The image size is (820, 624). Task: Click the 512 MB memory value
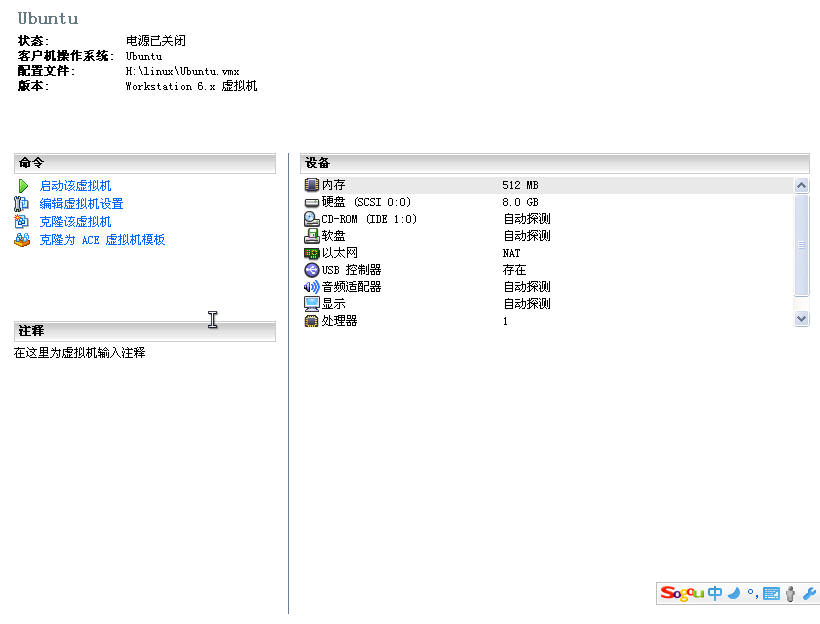520,185
